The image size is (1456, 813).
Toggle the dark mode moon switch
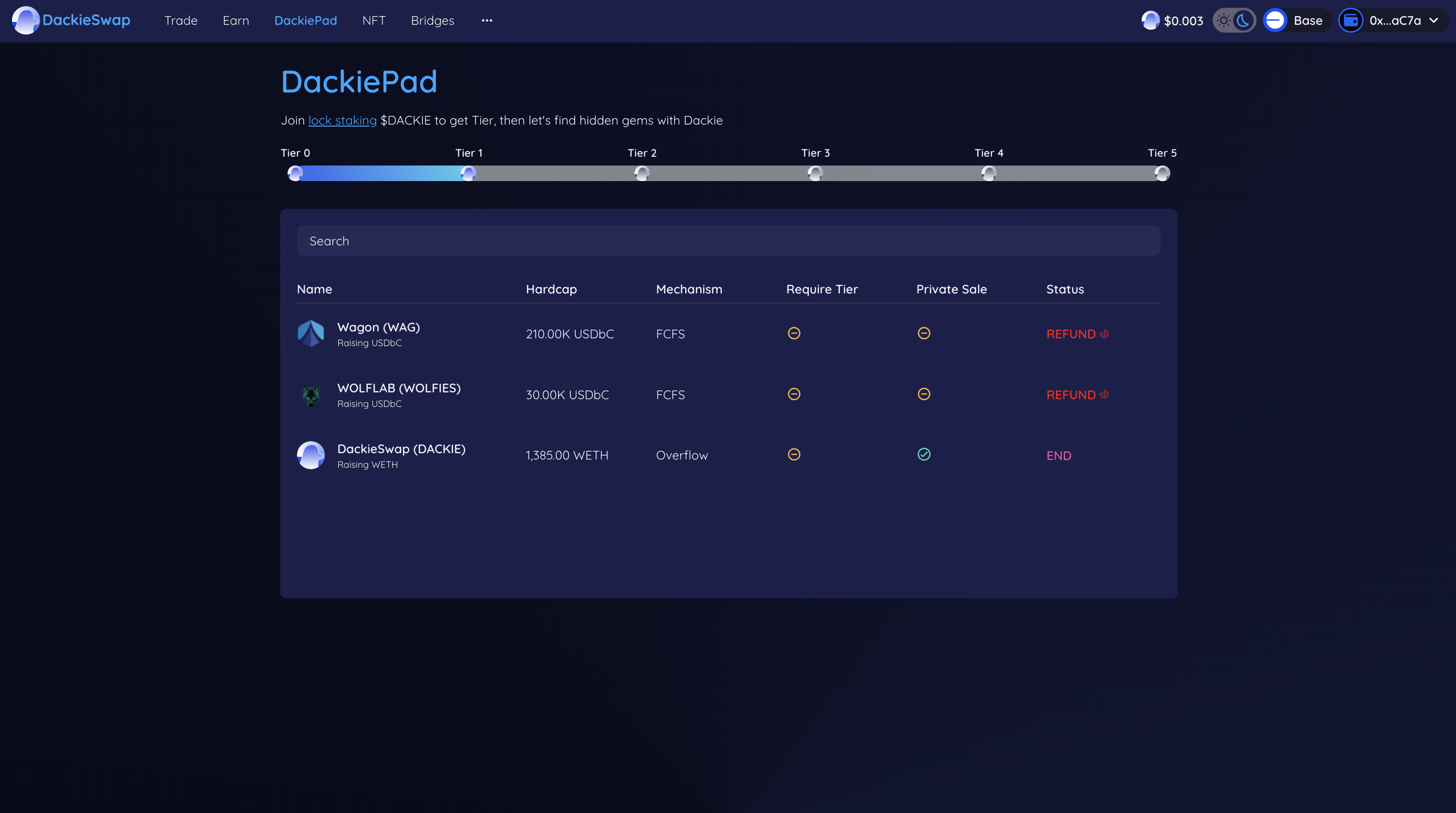coord(1243,20)
